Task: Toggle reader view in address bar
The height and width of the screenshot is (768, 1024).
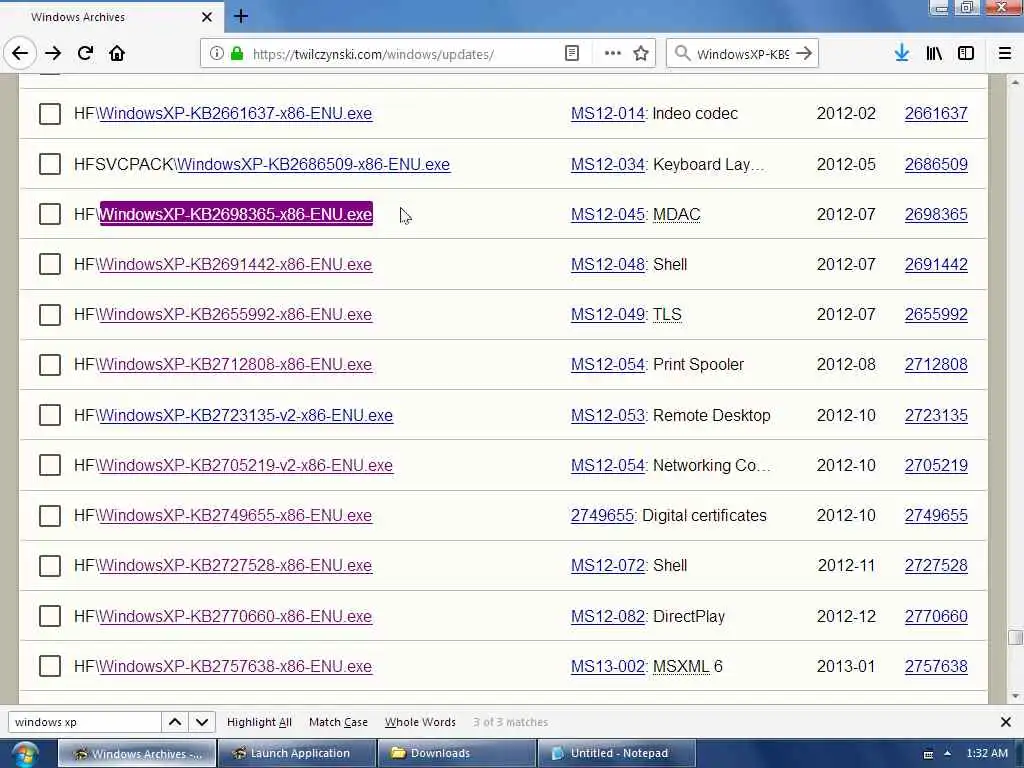Action: pos(571,54)
